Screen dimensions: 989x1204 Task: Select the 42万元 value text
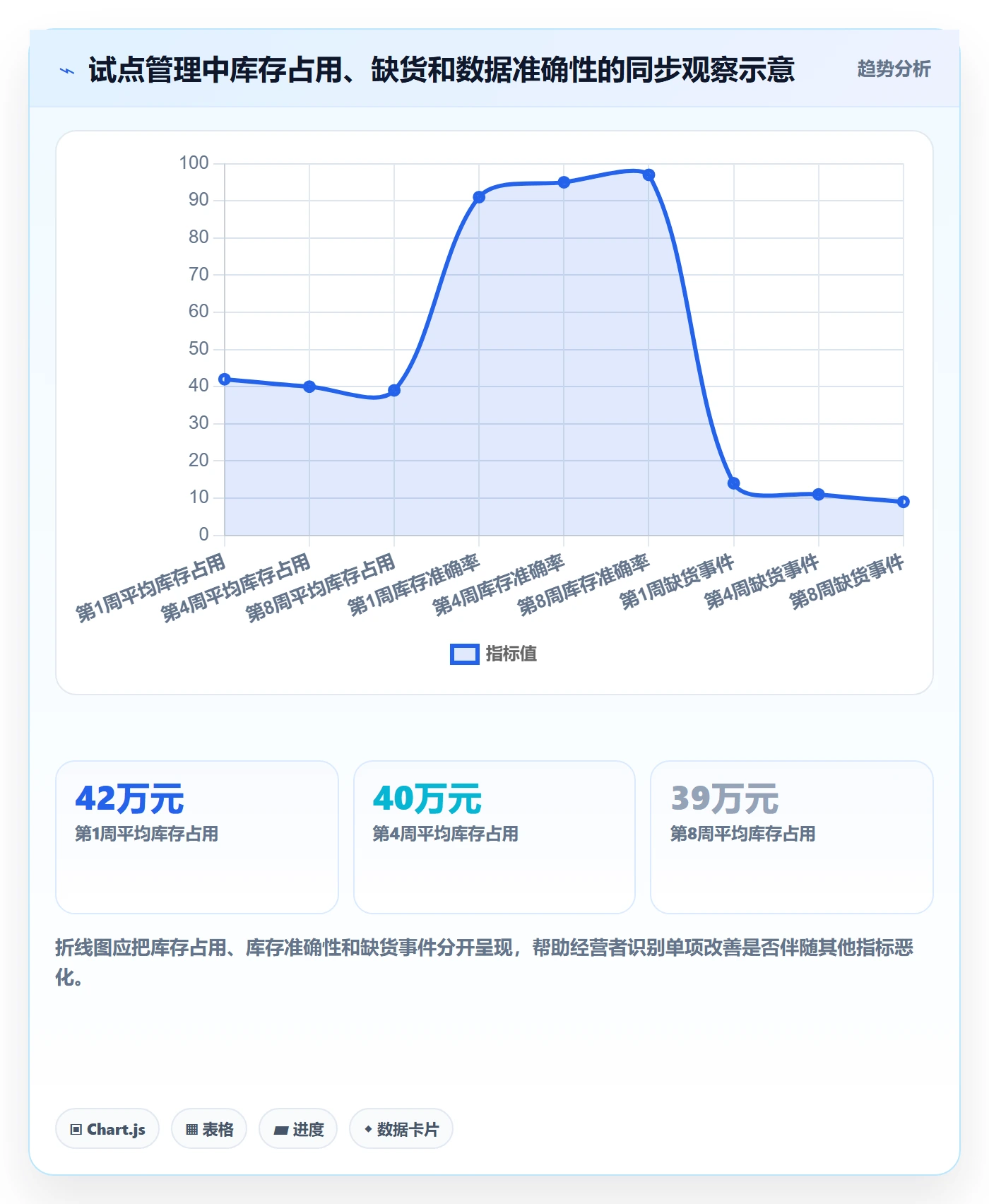coord(129,798)
